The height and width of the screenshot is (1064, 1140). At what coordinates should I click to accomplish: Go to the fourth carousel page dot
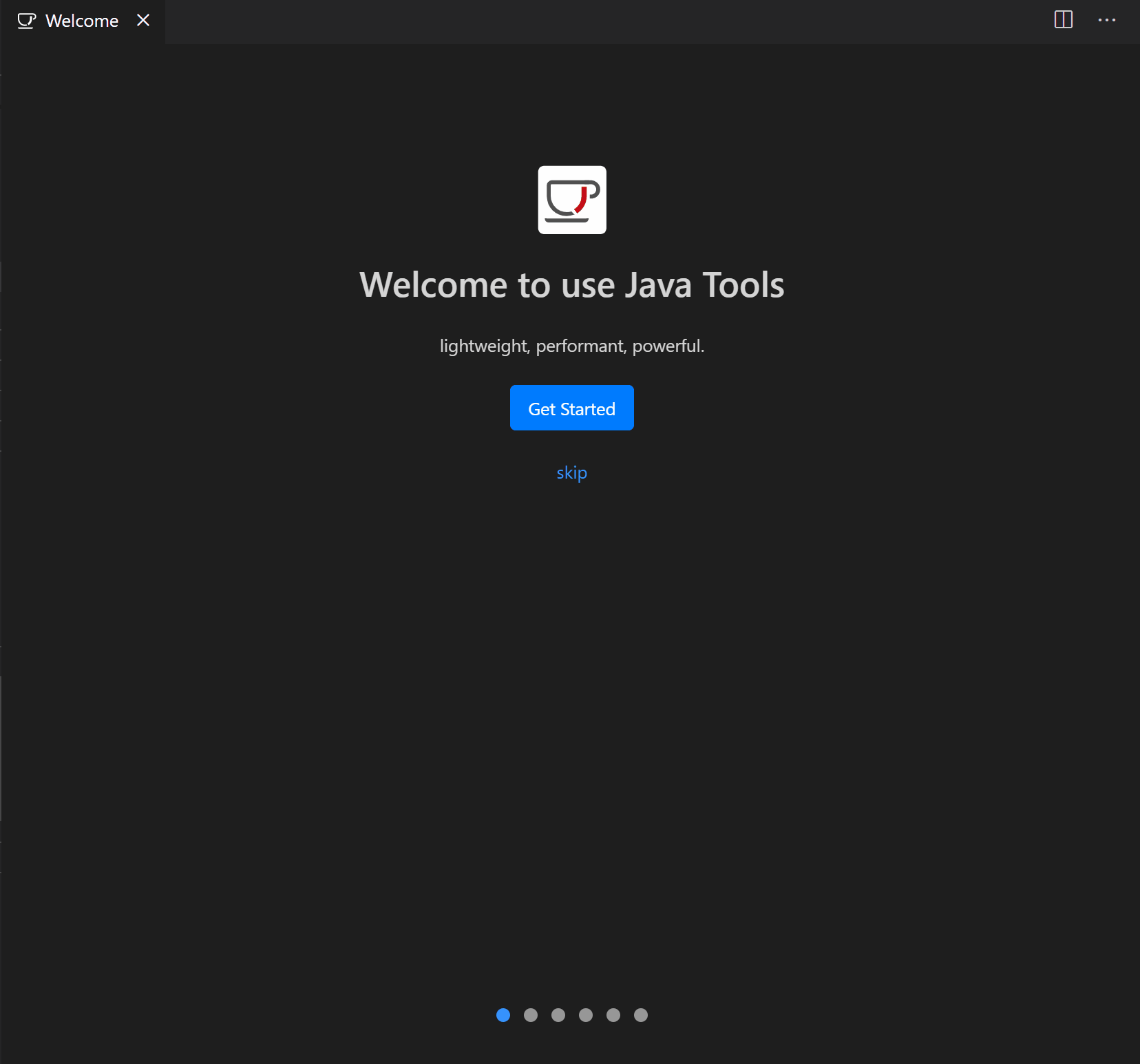[586, 1015]
